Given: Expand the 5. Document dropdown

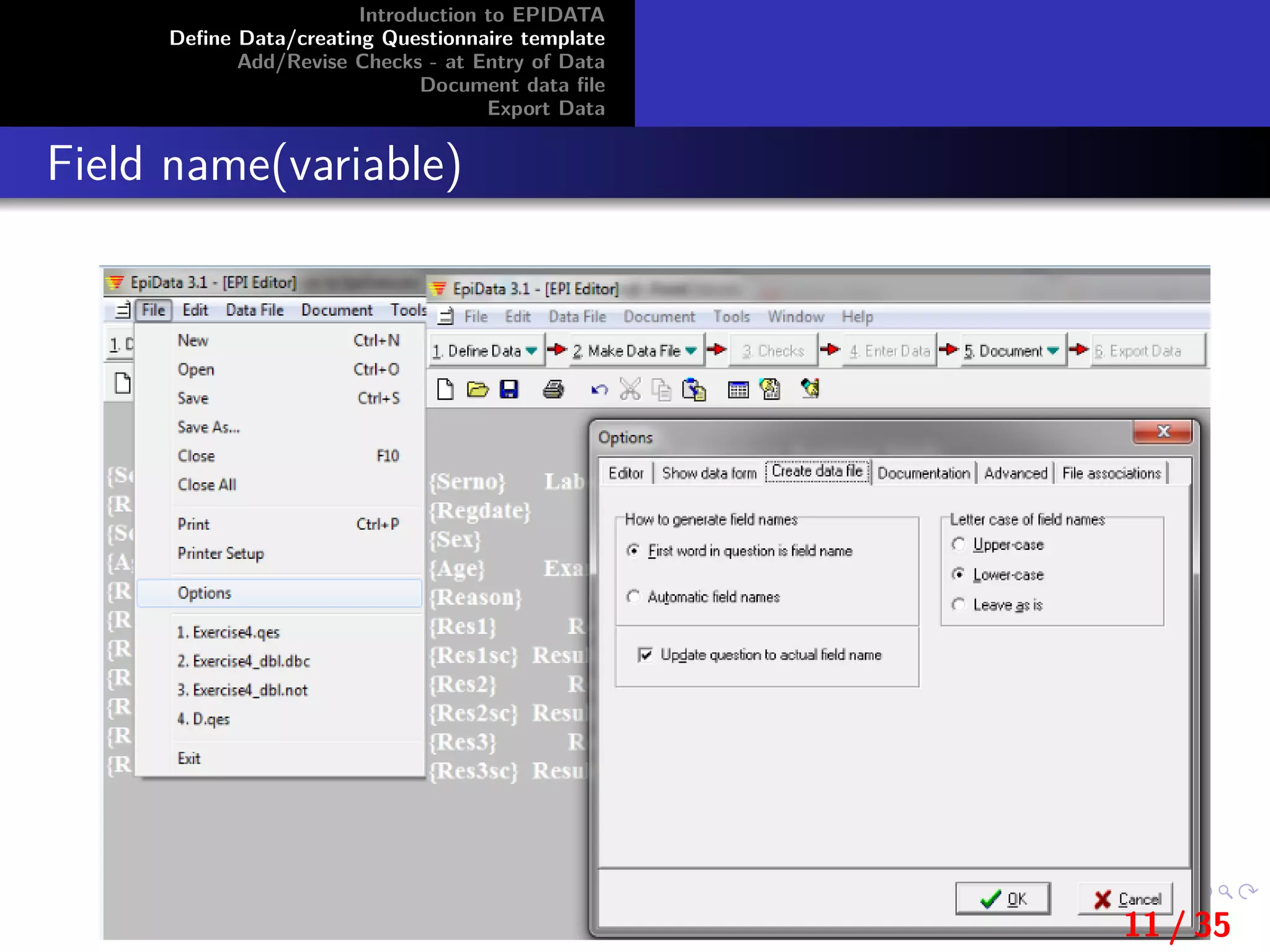Looking at the screenshot, I should 1053,351.
